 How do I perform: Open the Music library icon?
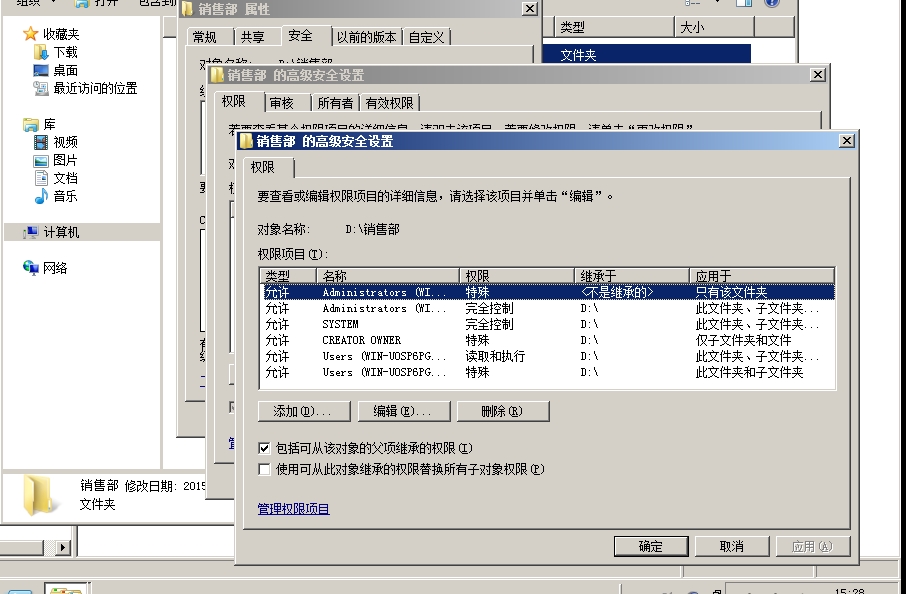click(x=41, y=196)
